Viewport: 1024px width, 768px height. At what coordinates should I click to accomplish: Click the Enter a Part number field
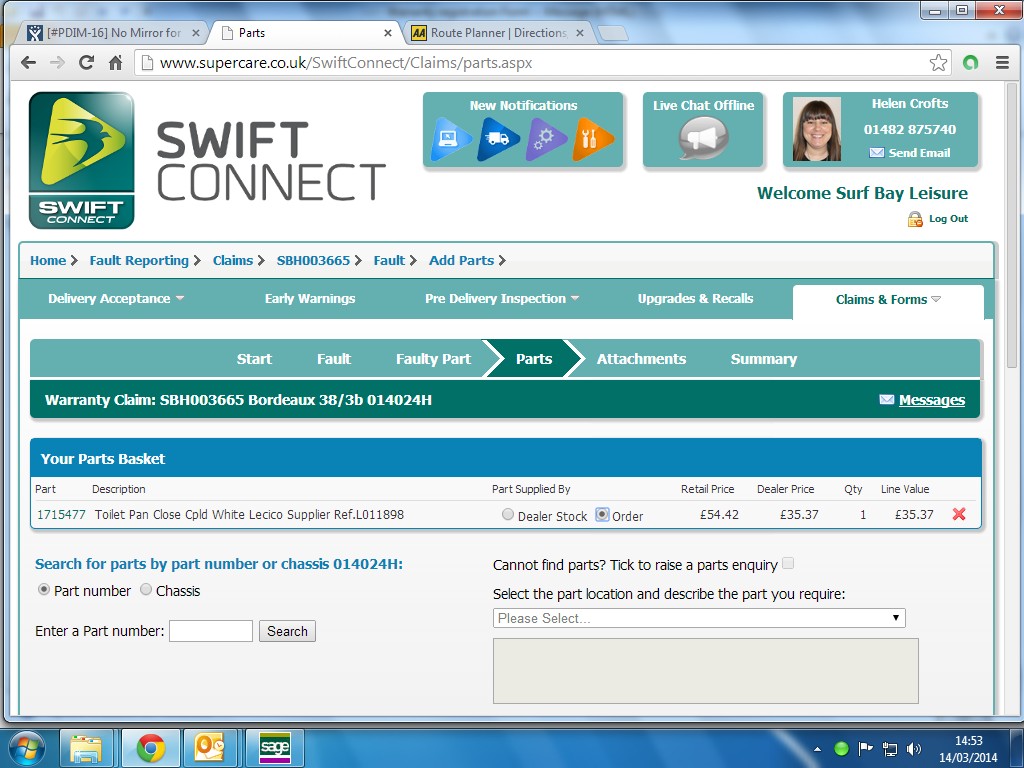tap(210, 631)
